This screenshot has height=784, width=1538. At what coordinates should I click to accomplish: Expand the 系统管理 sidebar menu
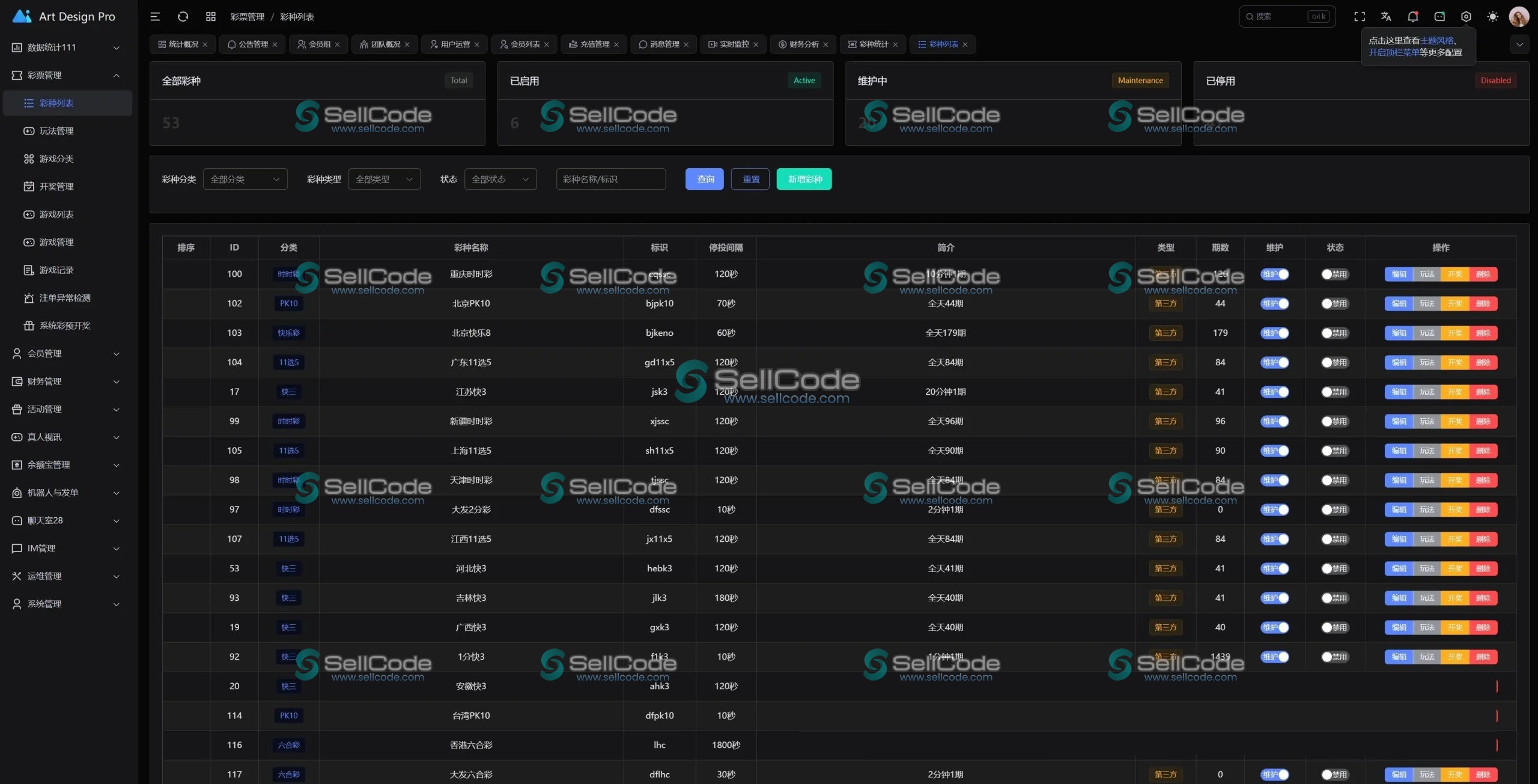coord(66,604)
